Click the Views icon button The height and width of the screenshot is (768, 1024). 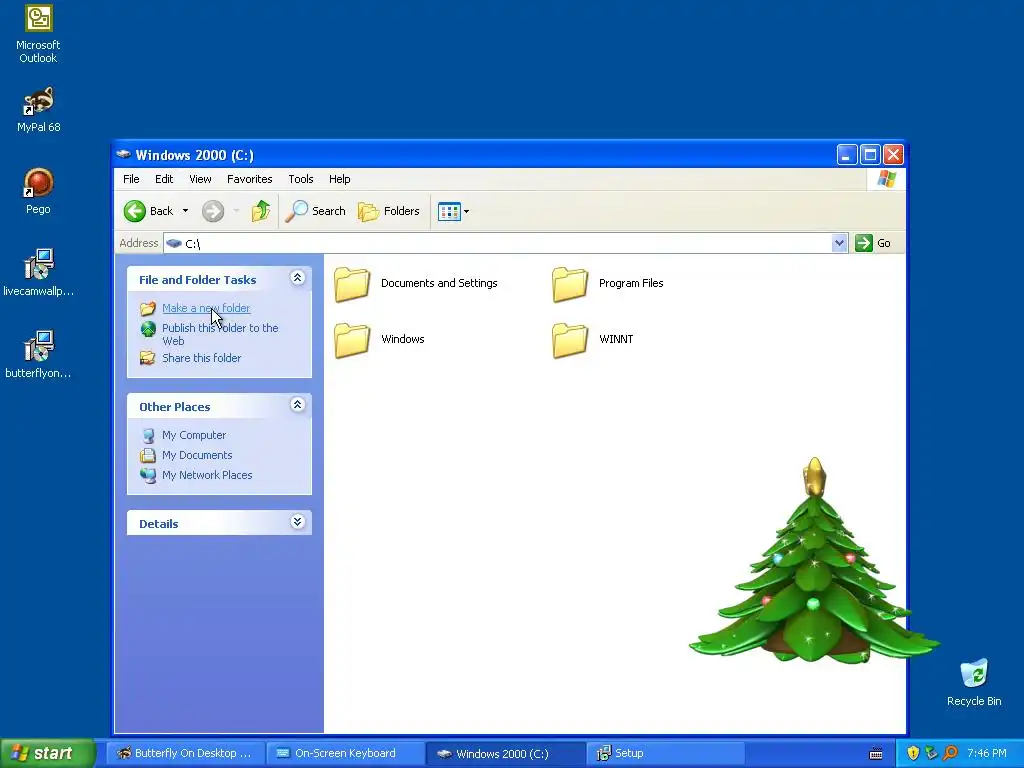(449, 212)
